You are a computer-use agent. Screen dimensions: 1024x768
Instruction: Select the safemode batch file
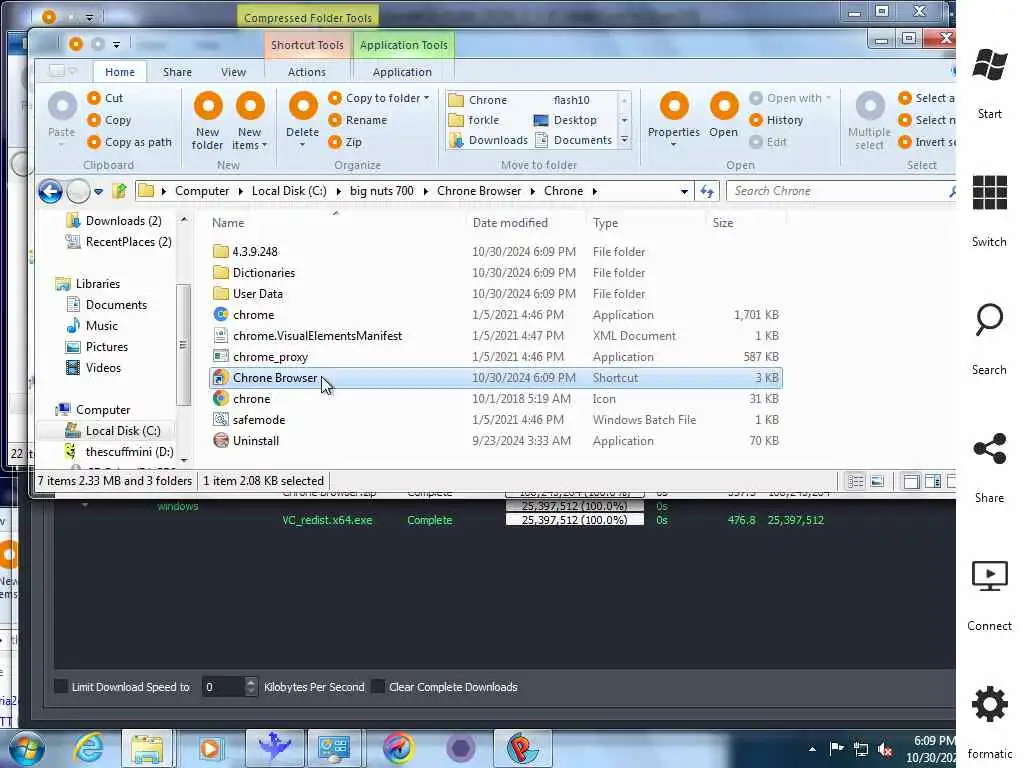(x=495, y=419)
